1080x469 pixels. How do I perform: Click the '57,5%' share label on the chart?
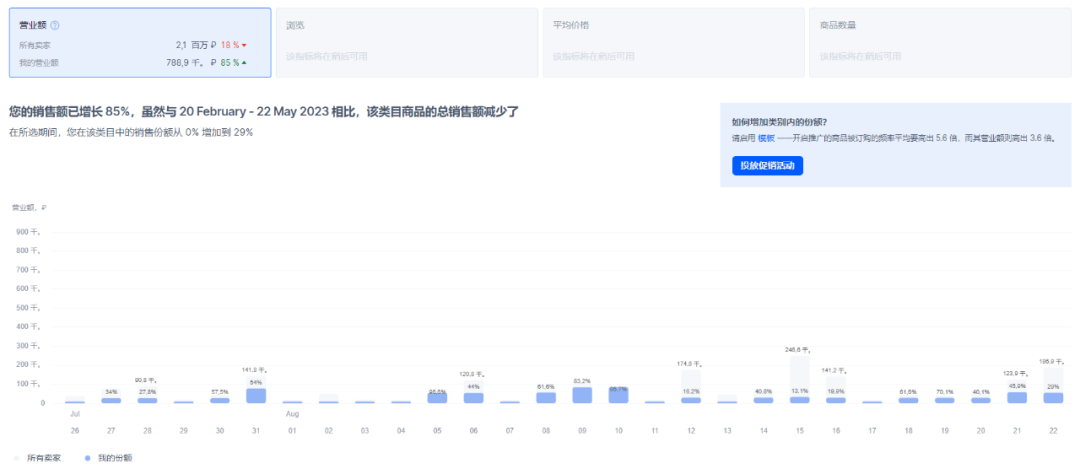coord(220,391)
